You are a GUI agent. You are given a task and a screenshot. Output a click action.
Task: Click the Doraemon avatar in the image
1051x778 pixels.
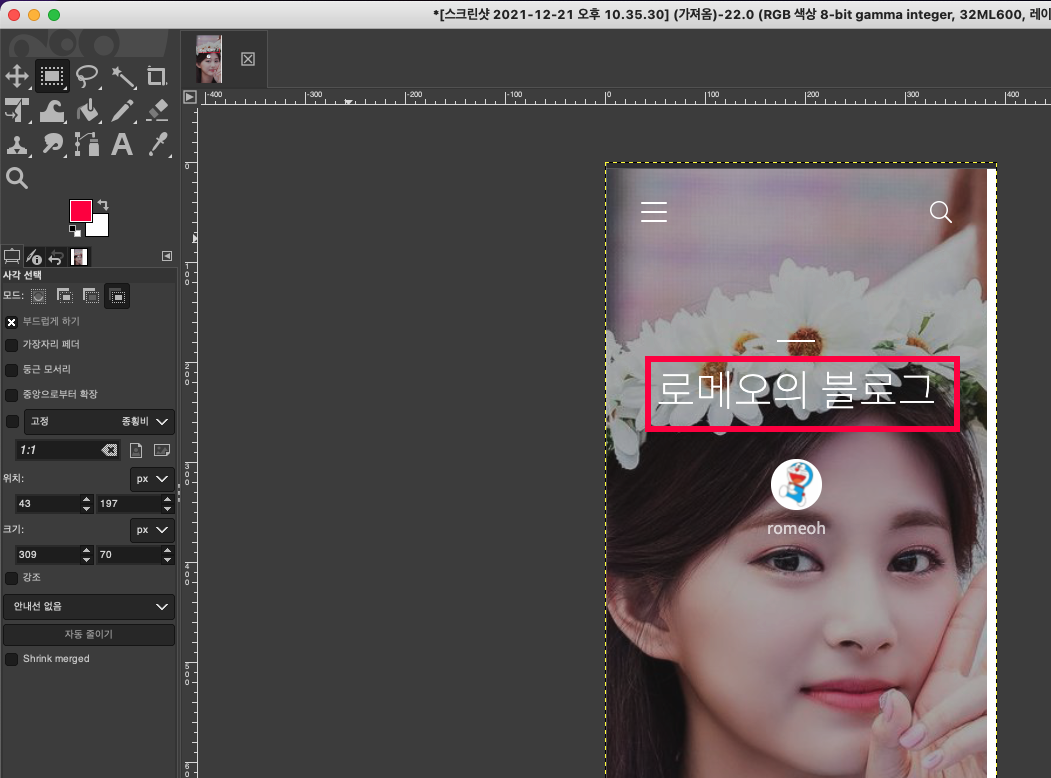coord(796,484)
